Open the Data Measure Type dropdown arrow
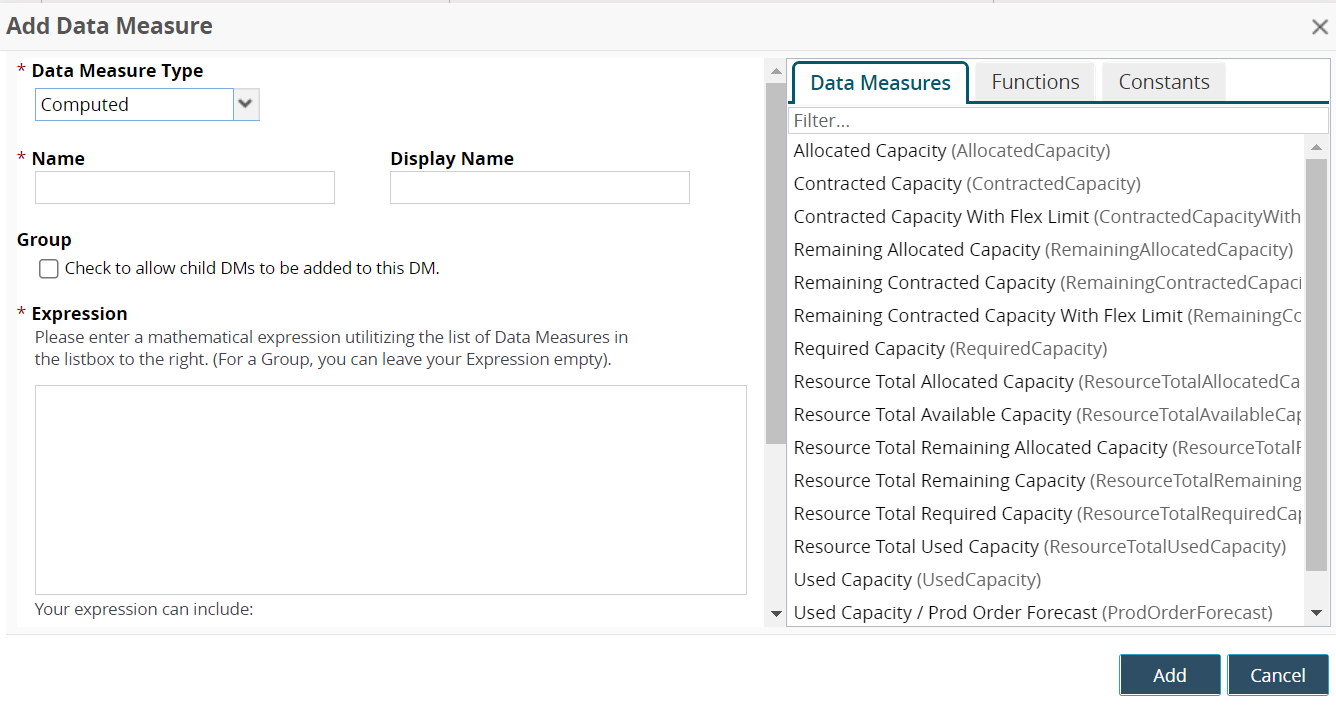This screenshot has width=1336, height=712. (246, 104)
